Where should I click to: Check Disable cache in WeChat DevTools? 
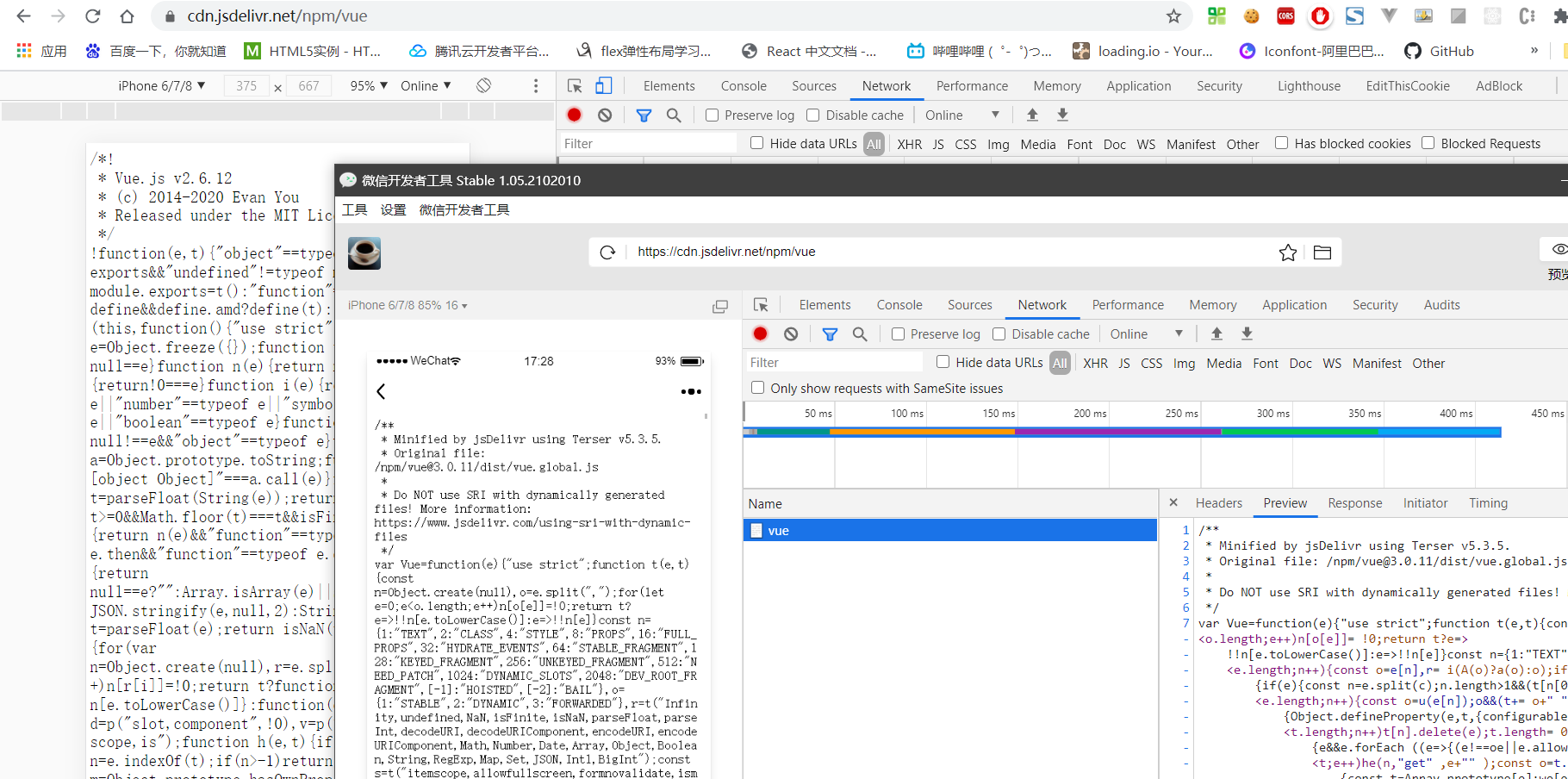(x=999, y=333)
